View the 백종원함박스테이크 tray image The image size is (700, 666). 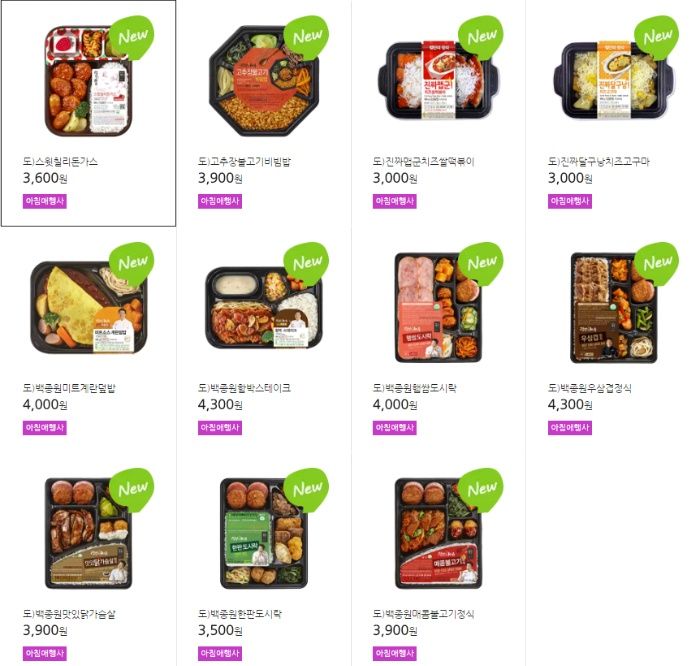(264, 308)
